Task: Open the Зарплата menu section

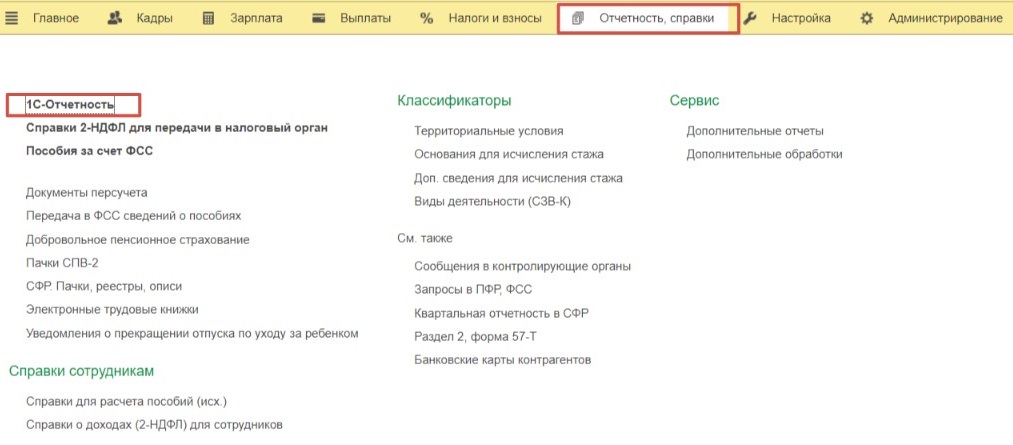Action: point(255,18)
